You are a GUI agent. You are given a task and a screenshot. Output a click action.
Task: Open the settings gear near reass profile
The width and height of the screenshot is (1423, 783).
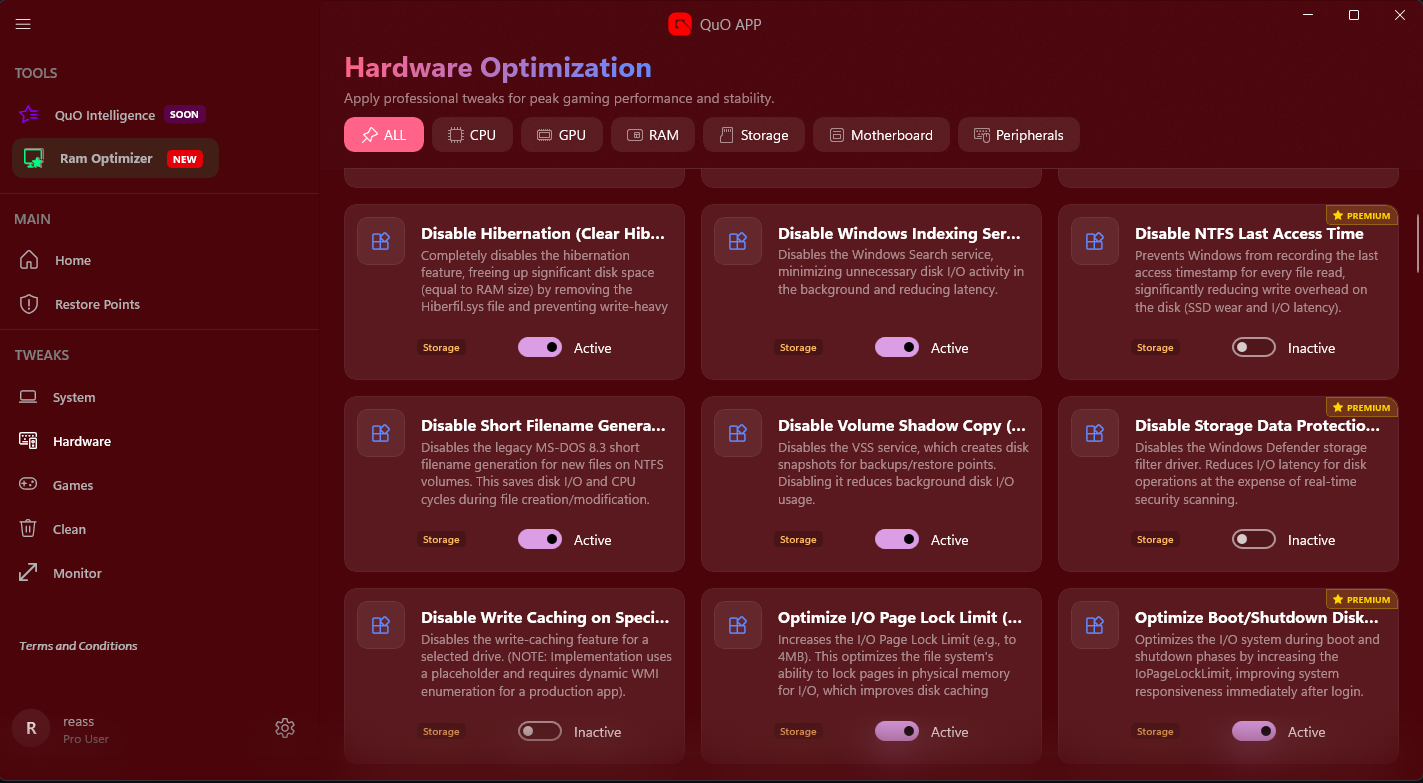[285, 728]
